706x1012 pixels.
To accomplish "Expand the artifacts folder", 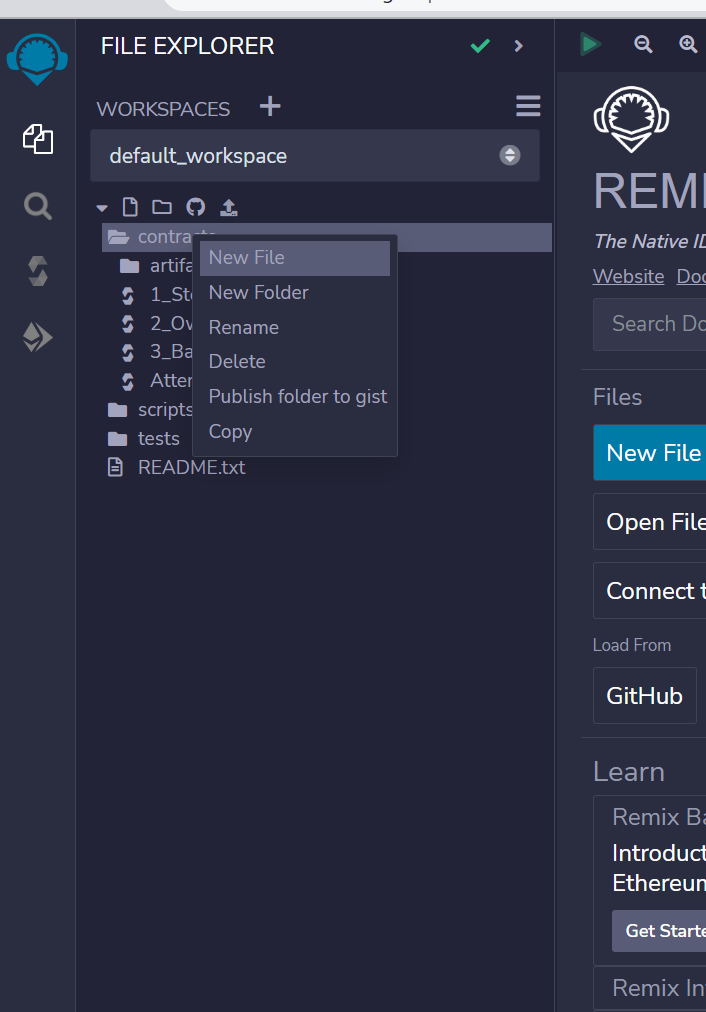I will click(x=156, y=265).
